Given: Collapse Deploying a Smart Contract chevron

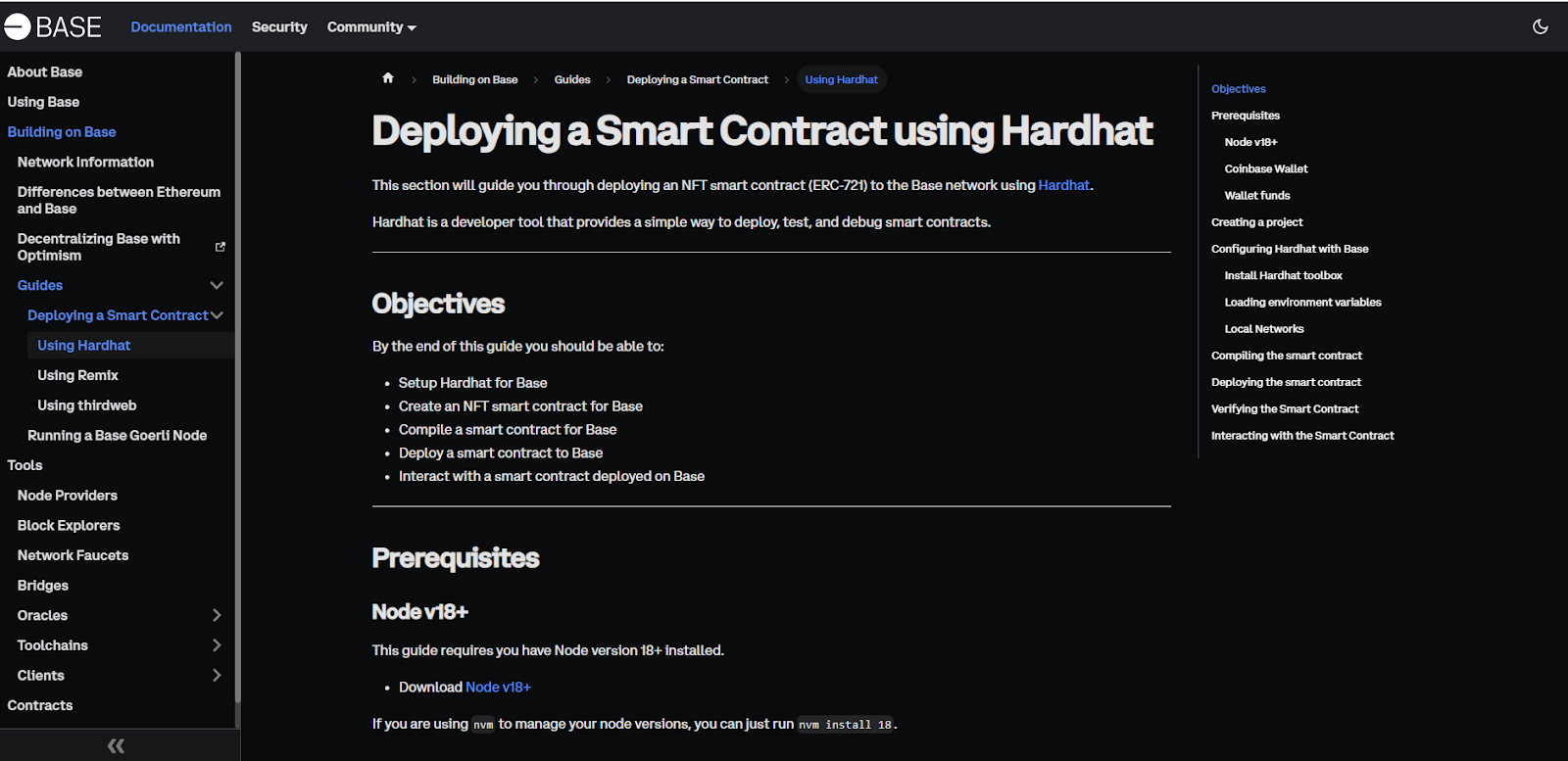Looking at the screenshot, I should [x=218, y=315].
